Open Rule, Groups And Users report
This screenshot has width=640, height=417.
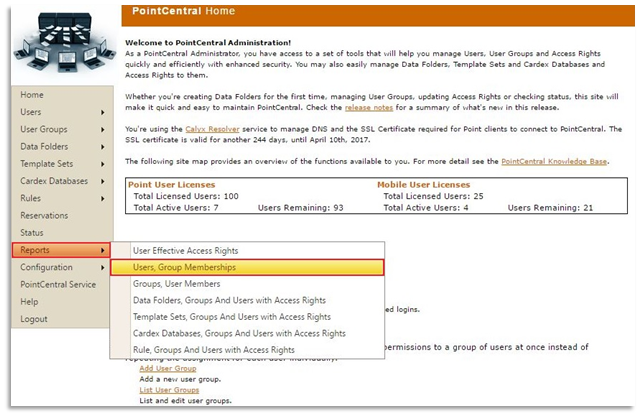point(247,350)
